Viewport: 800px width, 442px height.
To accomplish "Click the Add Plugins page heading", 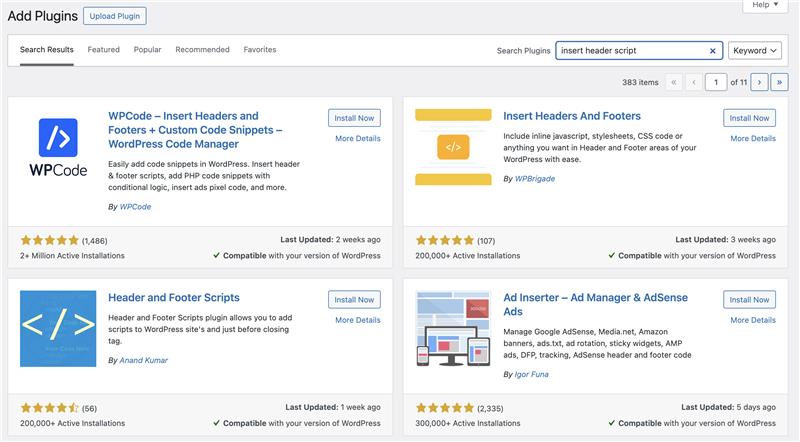I will pyautogui.click(x=43, y=16).
